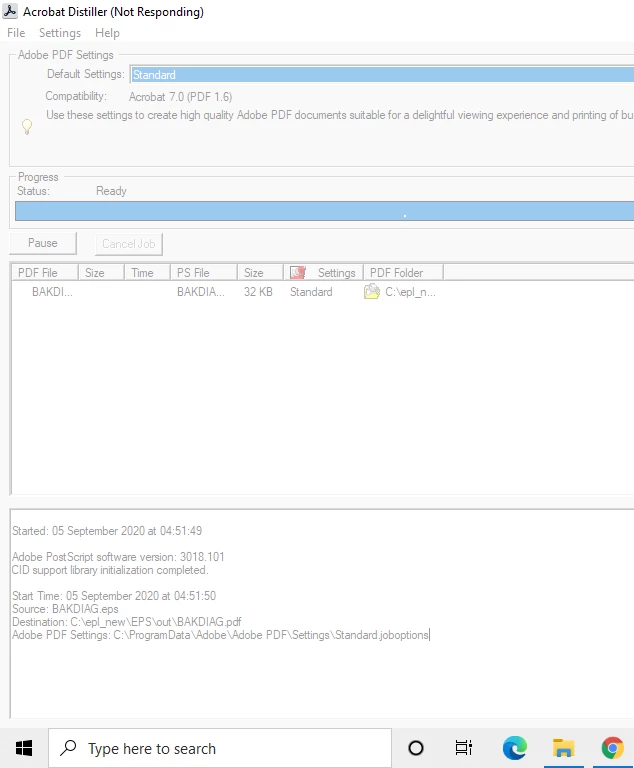Screen dimensions: 634x768
Task: Click the Cancel Job button
Action: click(128, 243)
